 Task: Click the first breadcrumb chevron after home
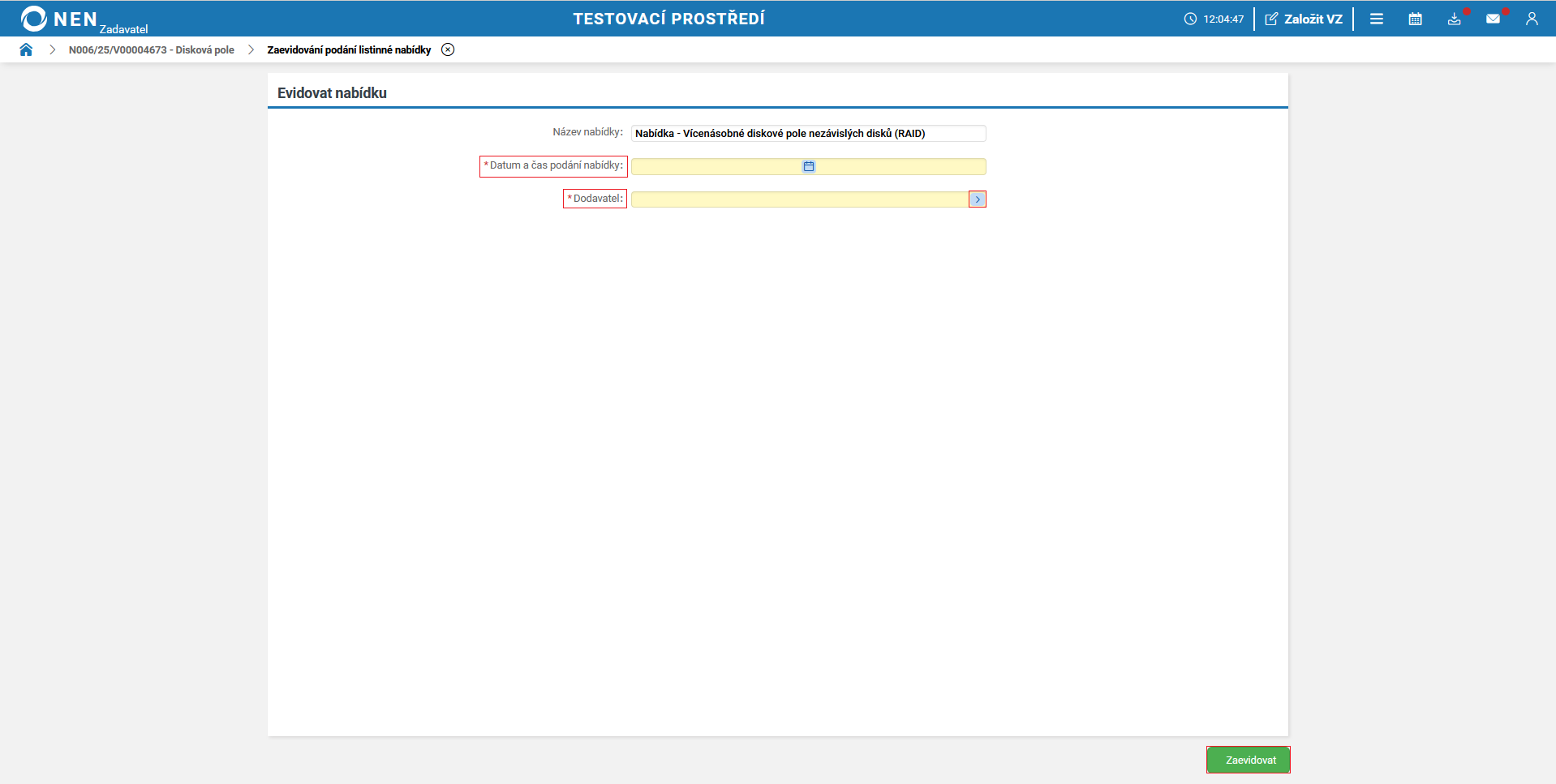pyautogui.click(x=52, y=49)
